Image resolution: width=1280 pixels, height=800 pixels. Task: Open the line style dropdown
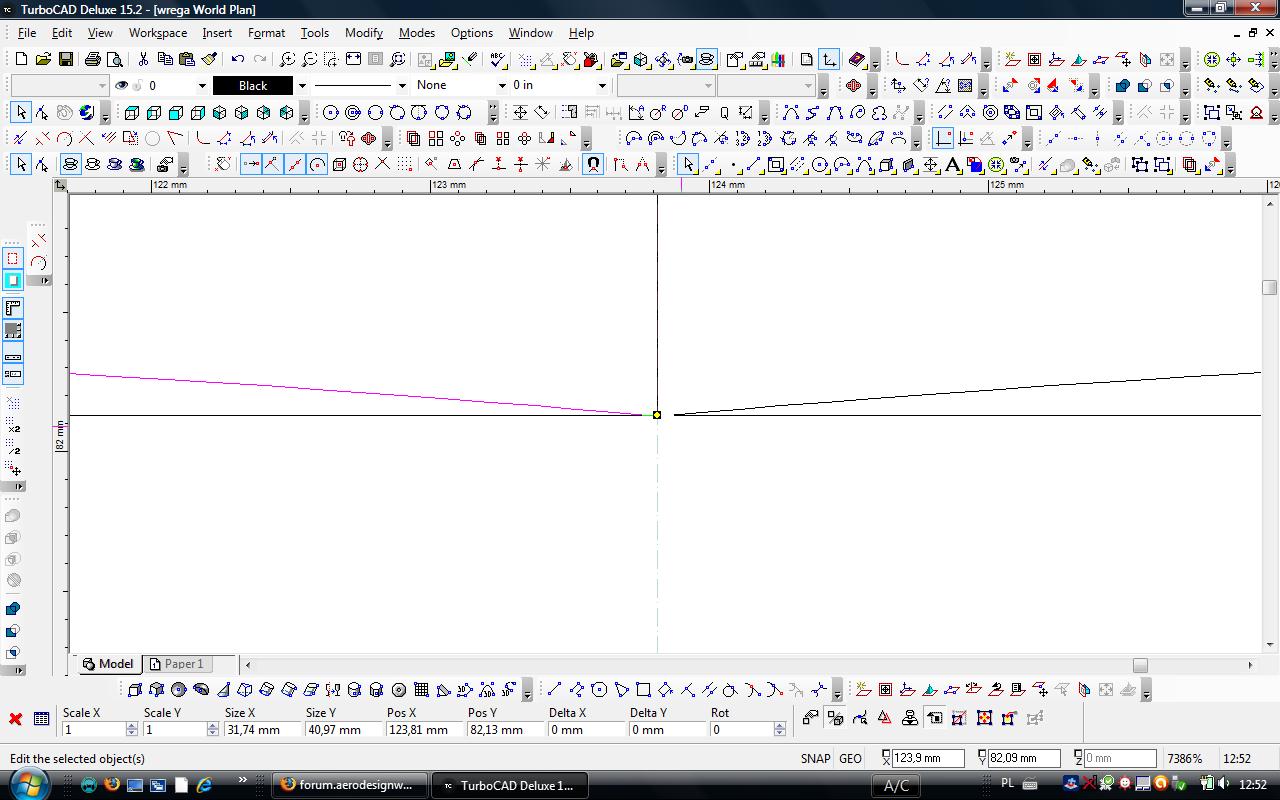[402, 86]
